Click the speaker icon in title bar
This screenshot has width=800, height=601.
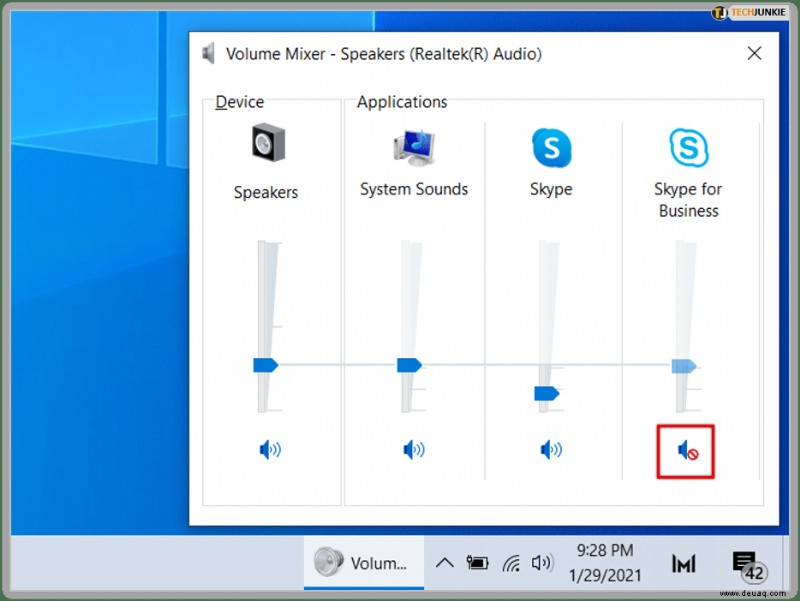click(x=208, y=54)
